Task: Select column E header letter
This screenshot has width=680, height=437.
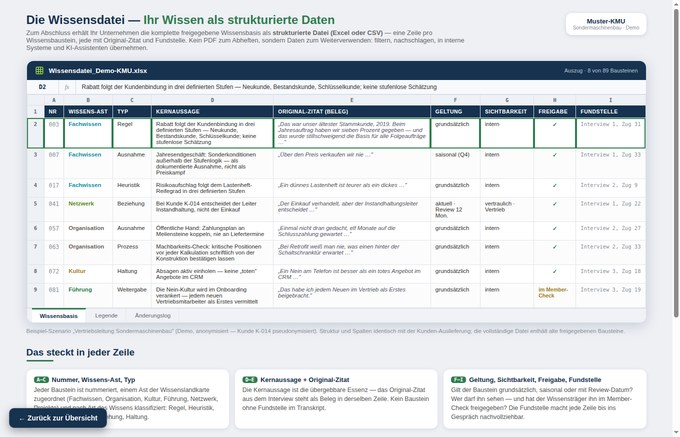Action: pyautogui.click(x=352, y=100)
